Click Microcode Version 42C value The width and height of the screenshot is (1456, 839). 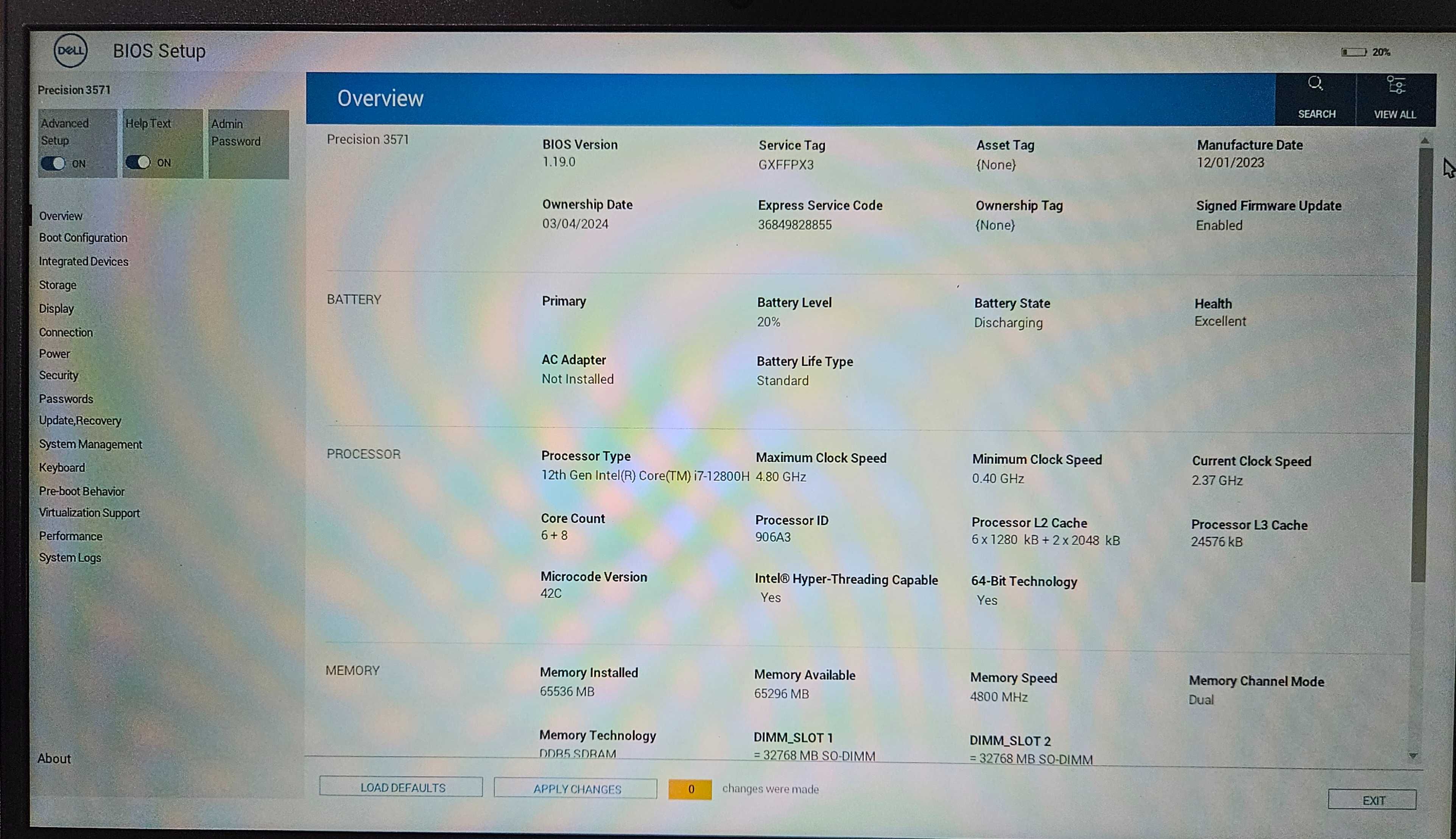[x=551, y=593]
